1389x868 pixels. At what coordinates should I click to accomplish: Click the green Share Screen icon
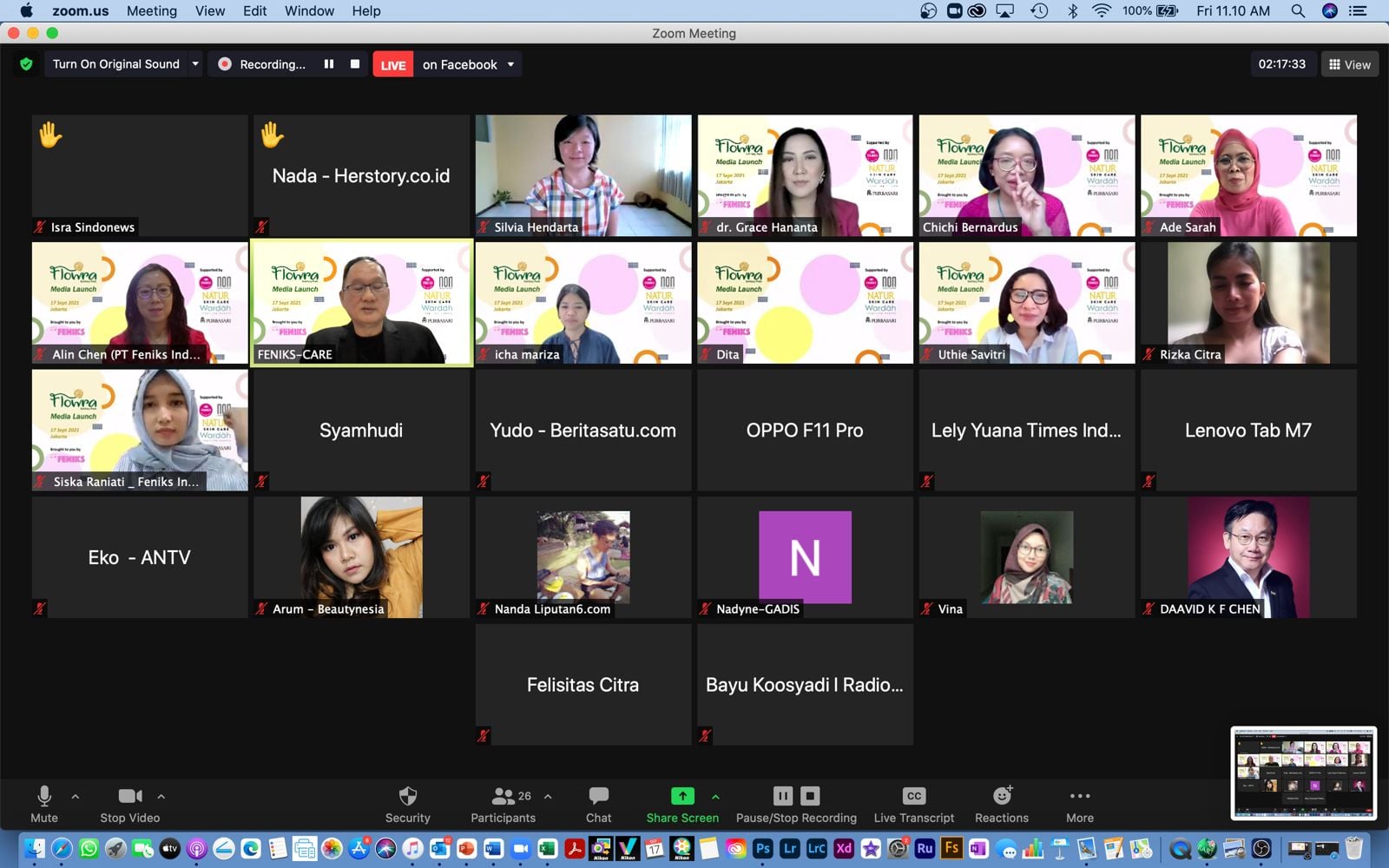(682, 796)
